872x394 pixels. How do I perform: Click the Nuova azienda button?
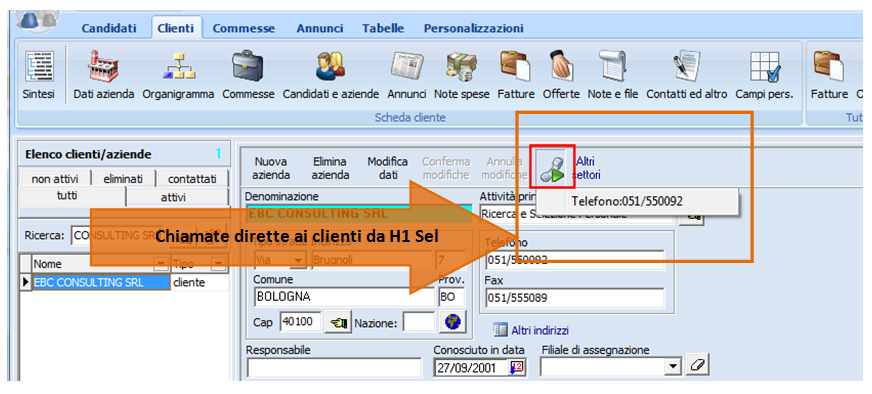(x=271, y=168)
